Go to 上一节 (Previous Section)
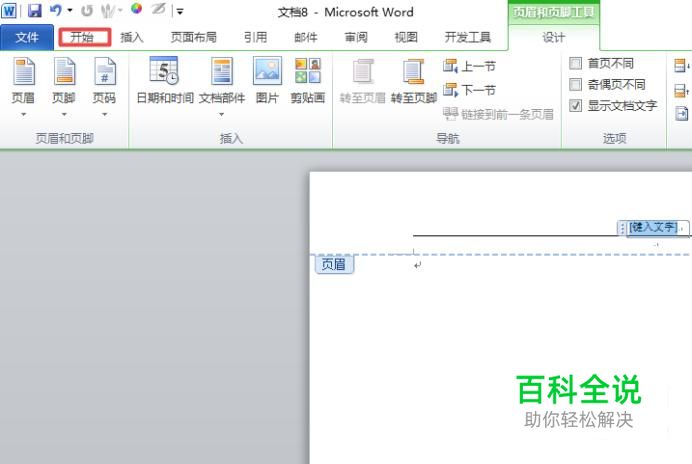Image resolution: width=692 pixels, height=464 pixels. tap(469, 67)
